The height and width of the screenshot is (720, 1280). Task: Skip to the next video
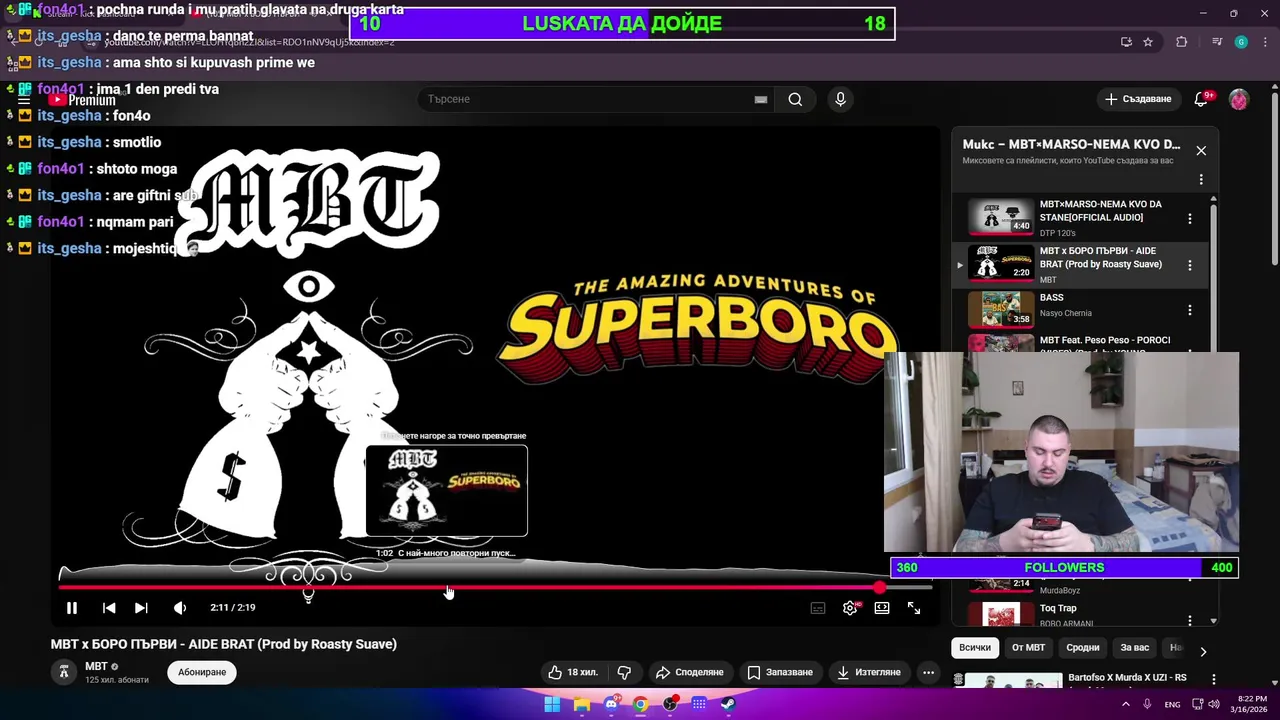(141, 607)
